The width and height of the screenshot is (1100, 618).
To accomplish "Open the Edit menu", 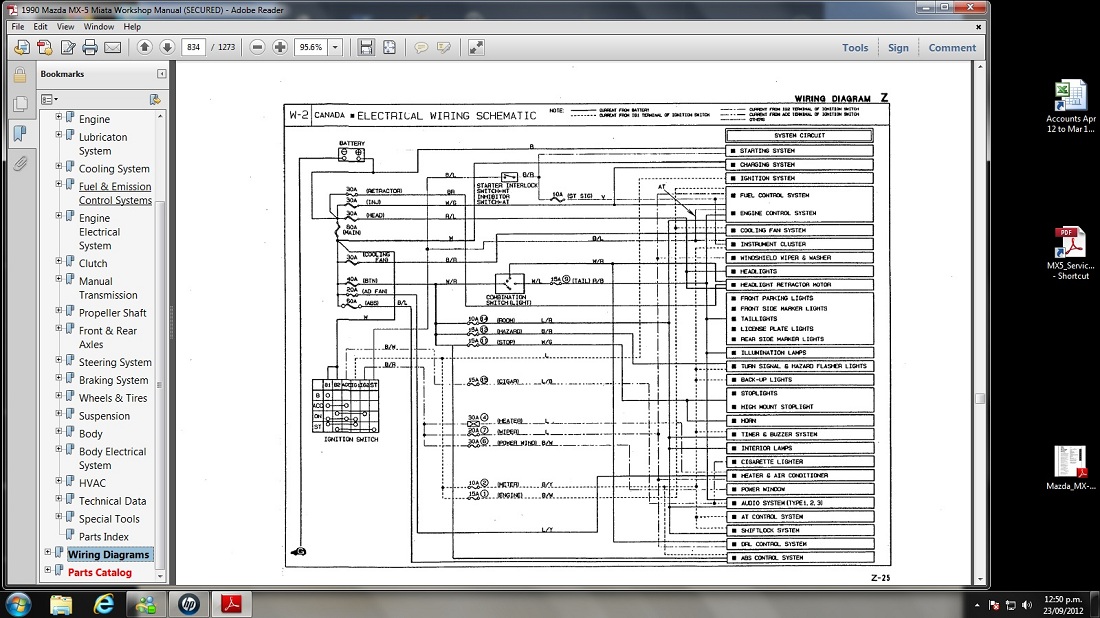I will [41, 27].
